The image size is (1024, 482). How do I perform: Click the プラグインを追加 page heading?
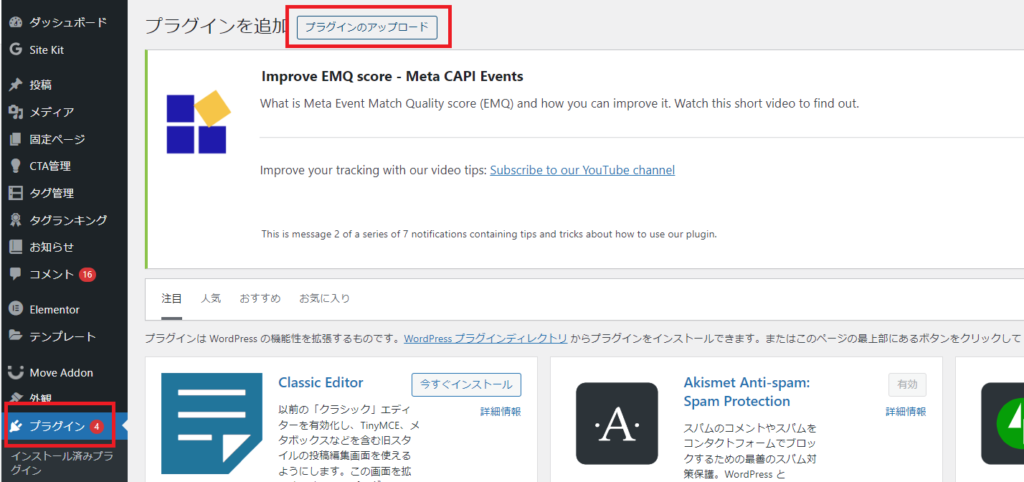[x=216, y=27]
